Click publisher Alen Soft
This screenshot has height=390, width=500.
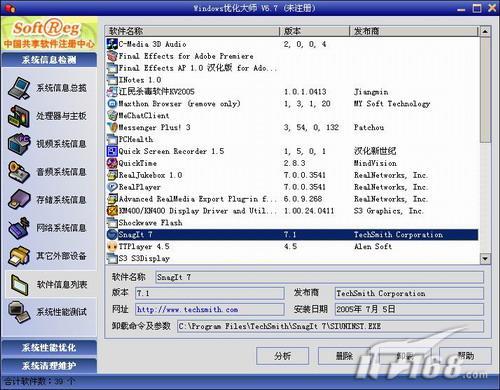pyautogui.click(x=373, y=247)
